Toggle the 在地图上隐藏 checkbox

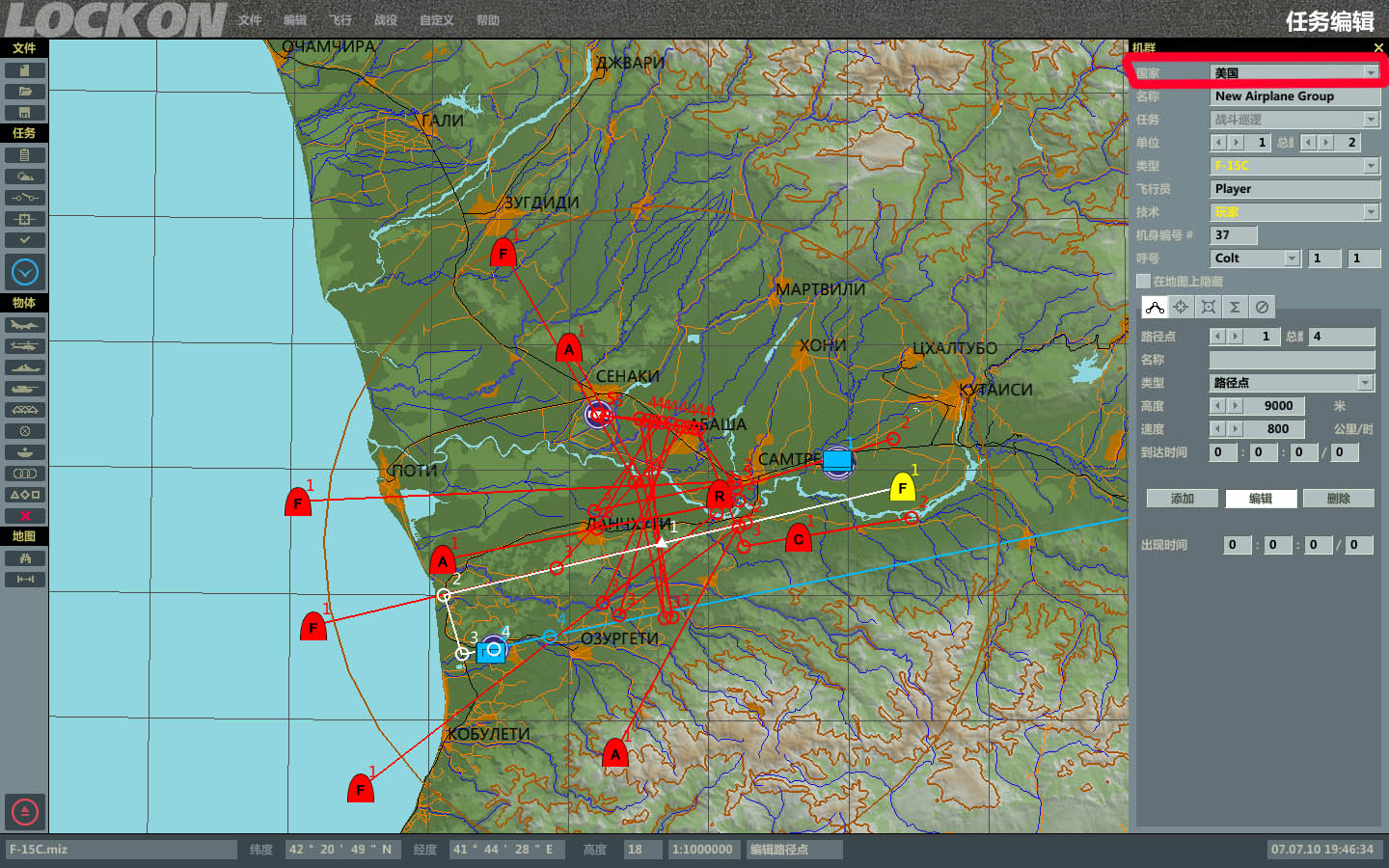[1144, 282]
